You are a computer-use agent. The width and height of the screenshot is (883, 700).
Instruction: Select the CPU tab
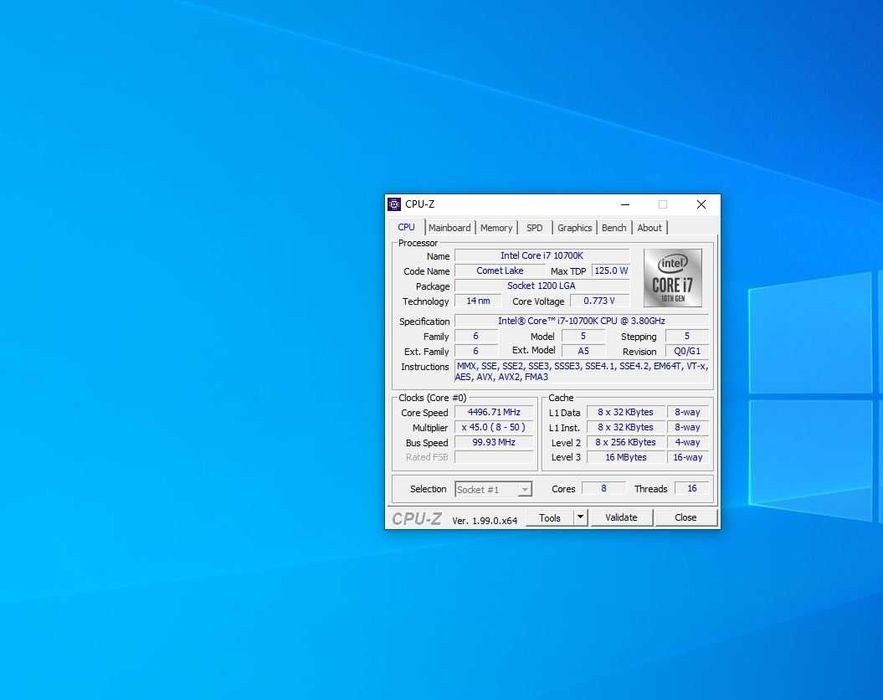pyautogui.click(x=406, y=227)
